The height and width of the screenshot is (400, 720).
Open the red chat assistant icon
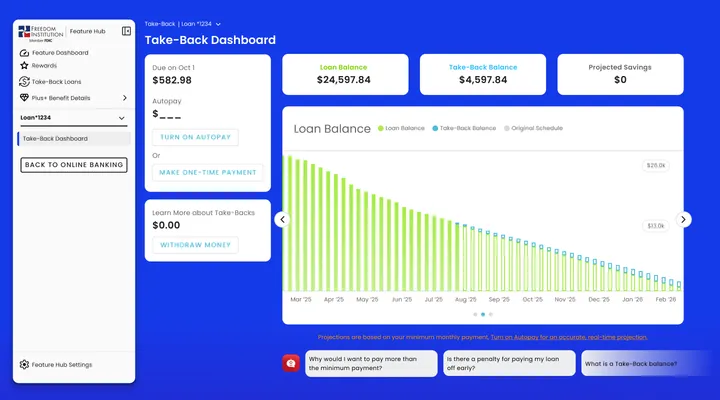tap(291, 363)
